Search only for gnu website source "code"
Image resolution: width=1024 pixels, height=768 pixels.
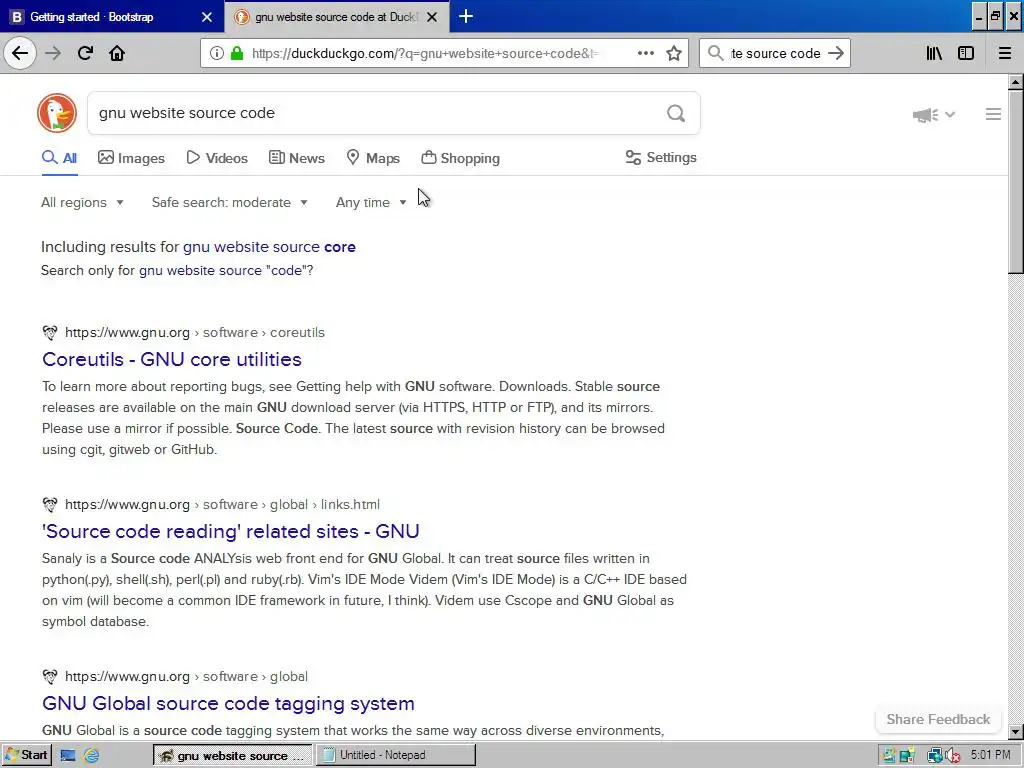226,270
